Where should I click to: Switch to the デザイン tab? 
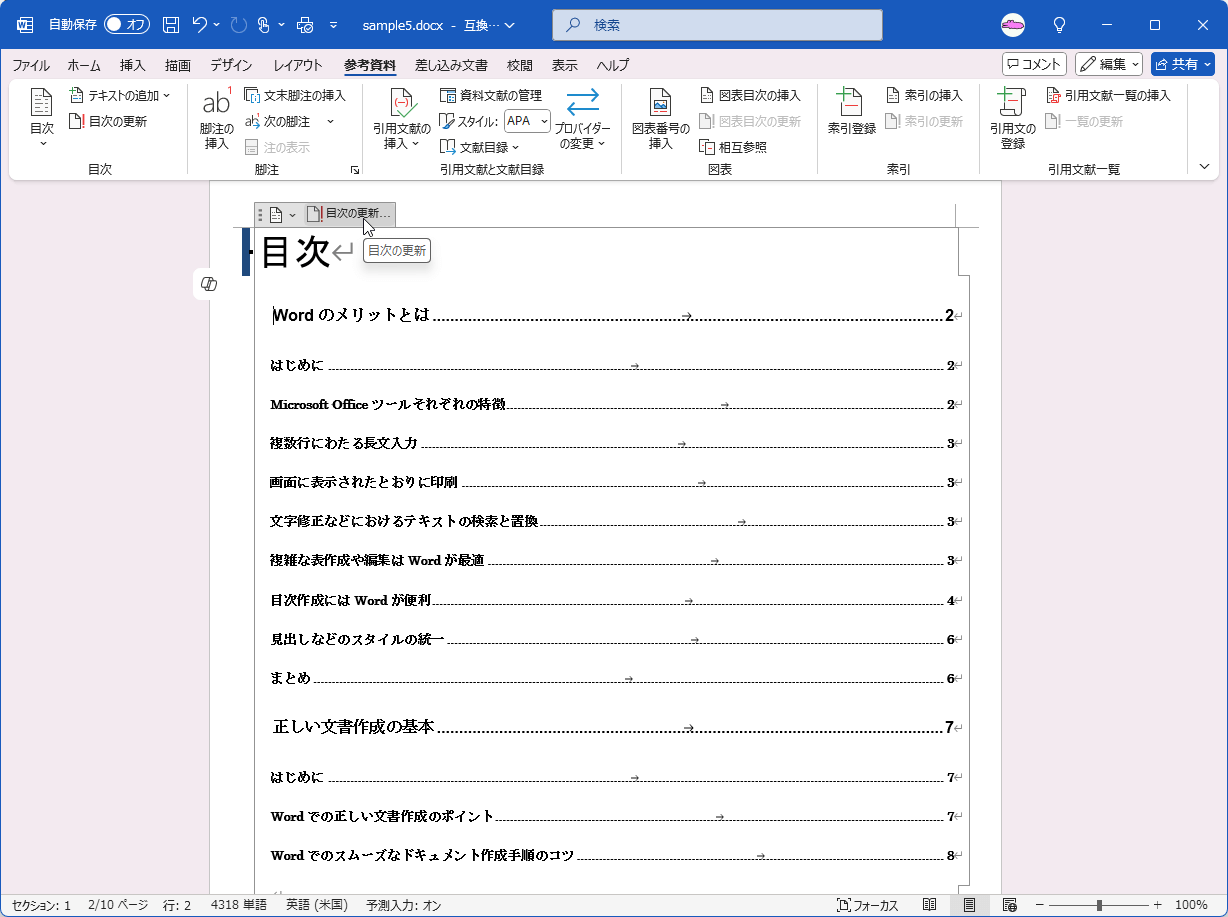pyautogui.click(x=231, y=65)
